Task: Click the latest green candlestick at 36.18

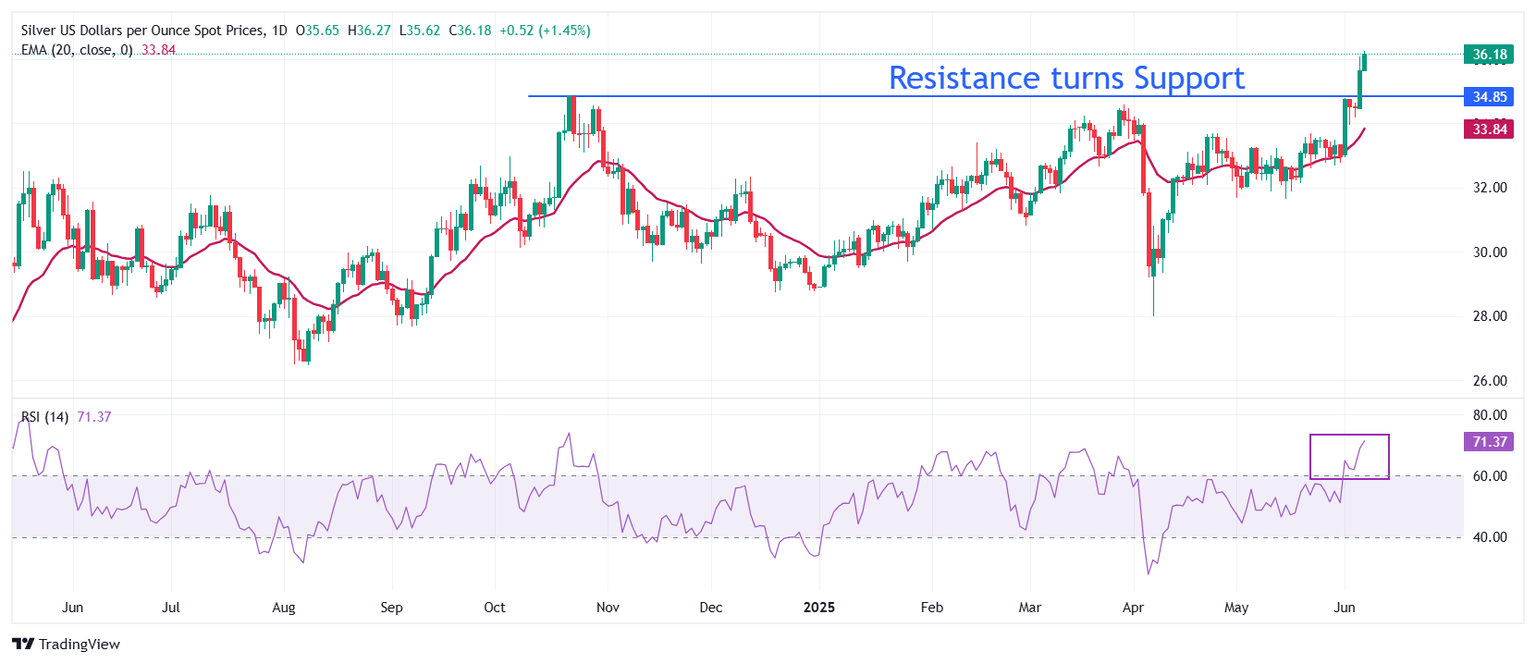Action: 1364,61
